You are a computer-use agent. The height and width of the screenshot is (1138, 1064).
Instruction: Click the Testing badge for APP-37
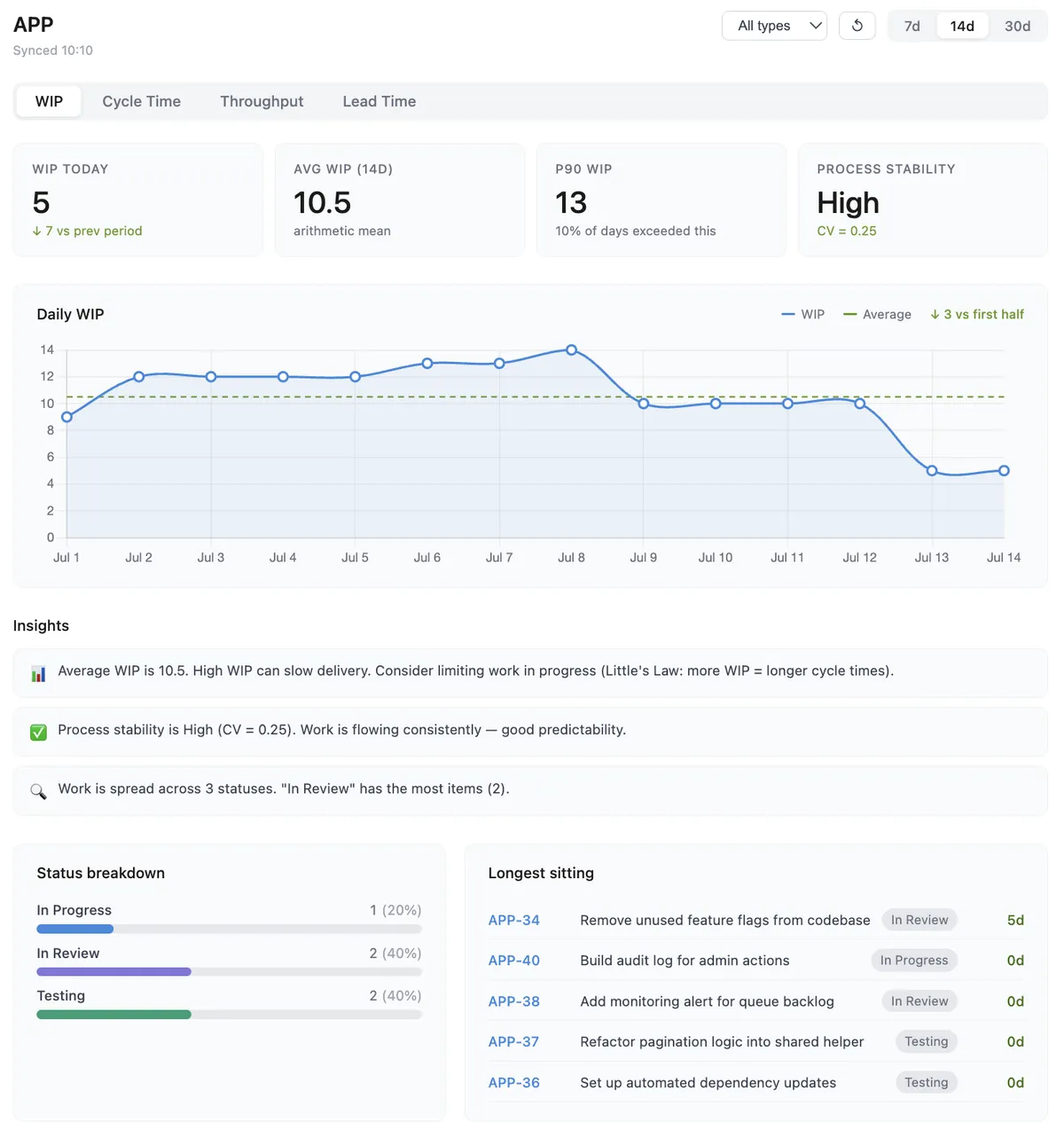[x=926, y=1041]
